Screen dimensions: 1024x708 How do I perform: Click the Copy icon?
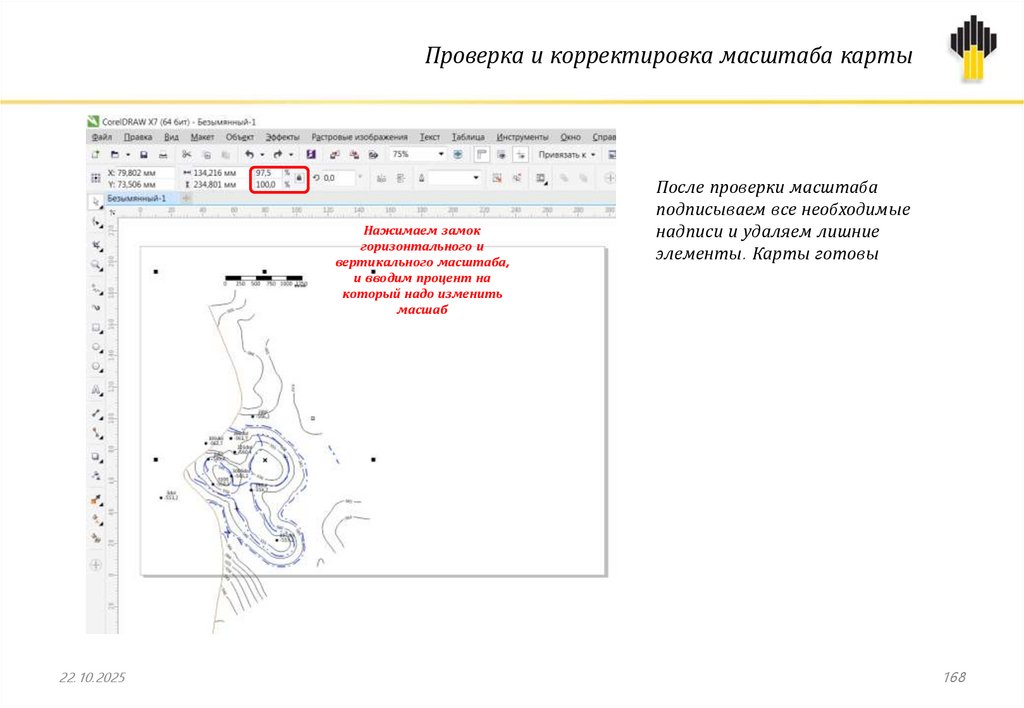(206, 155)
